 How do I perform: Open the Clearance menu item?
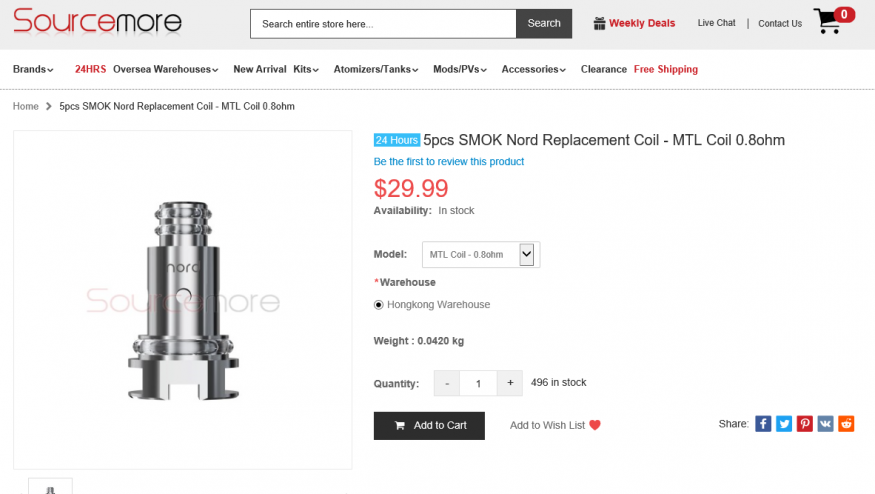click(x=603, y=70)
